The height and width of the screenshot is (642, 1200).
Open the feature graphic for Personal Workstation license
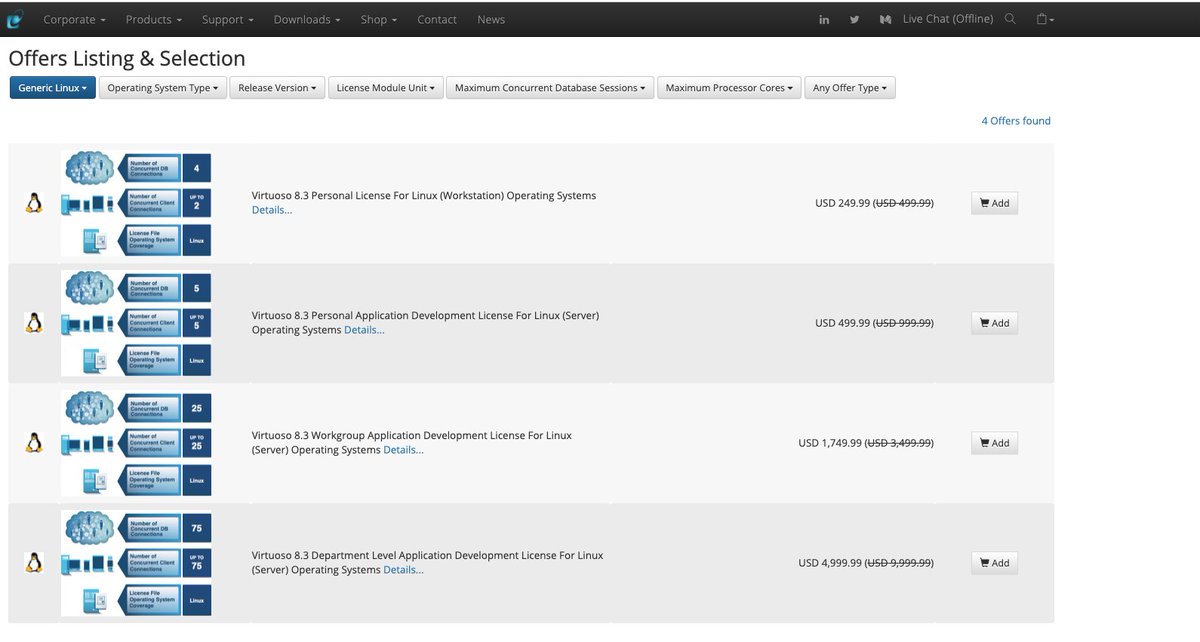(136, 203)
